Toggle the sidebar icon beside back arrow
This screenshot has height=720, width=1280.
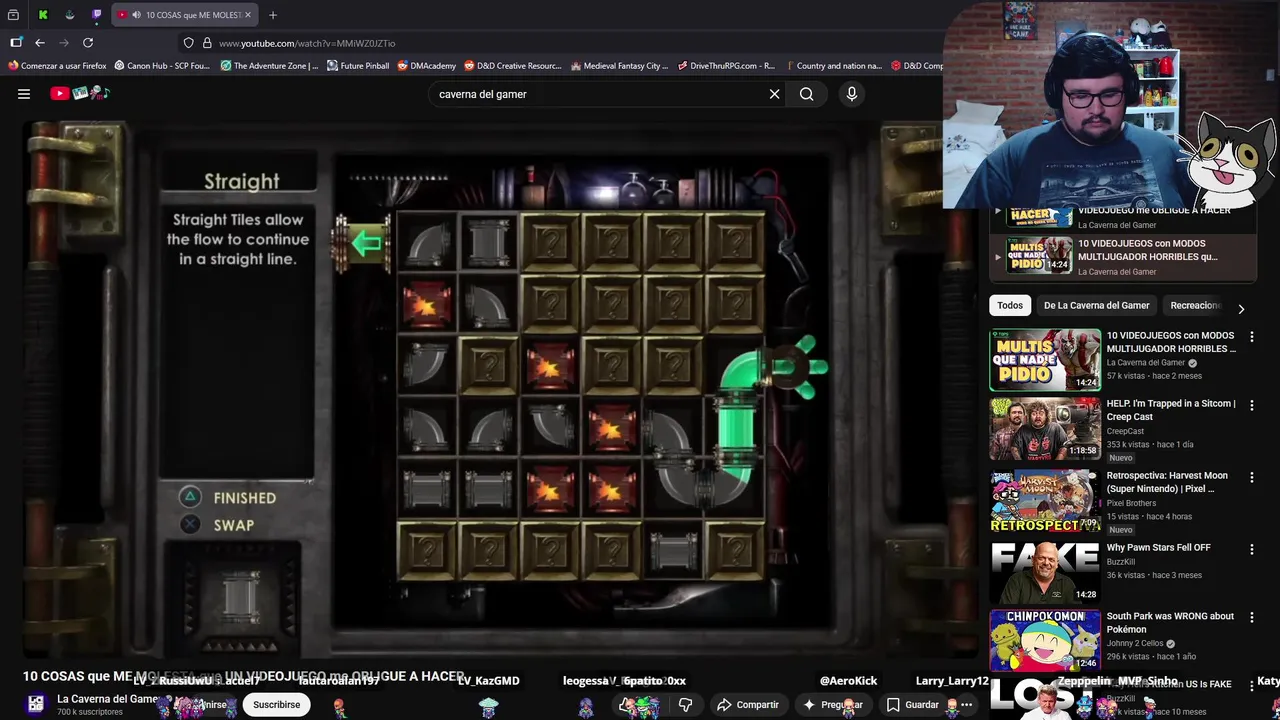point(16,43)
